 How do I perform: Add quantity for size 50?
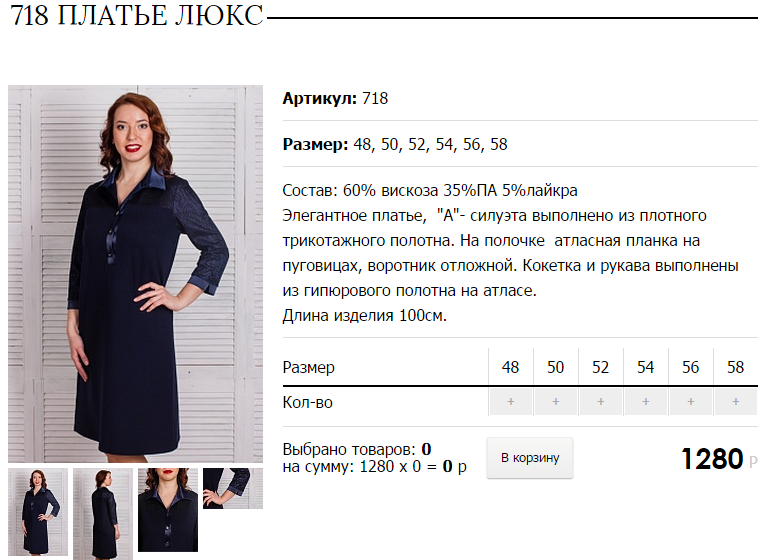tap(556, 402)
